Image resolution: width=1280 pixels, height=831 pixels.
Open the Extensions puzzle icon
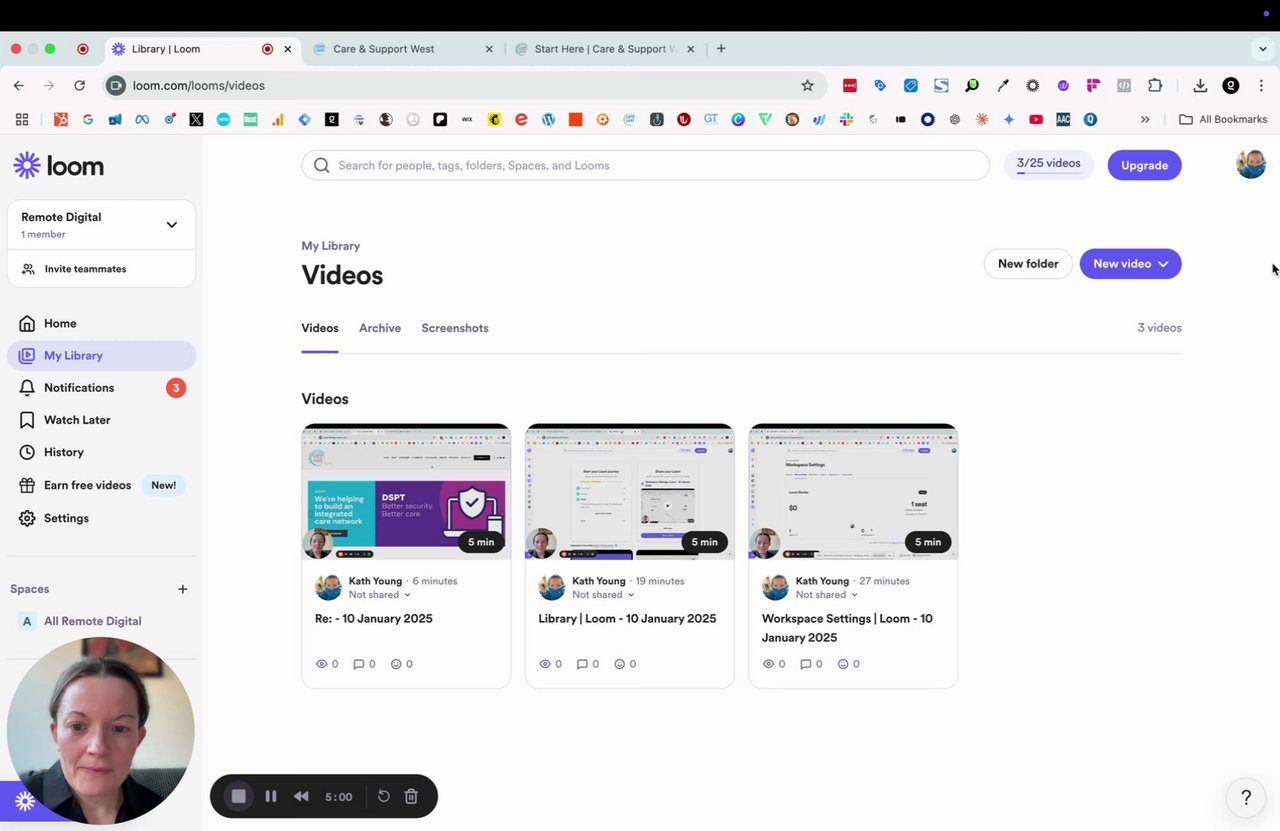coord(1155,86)
